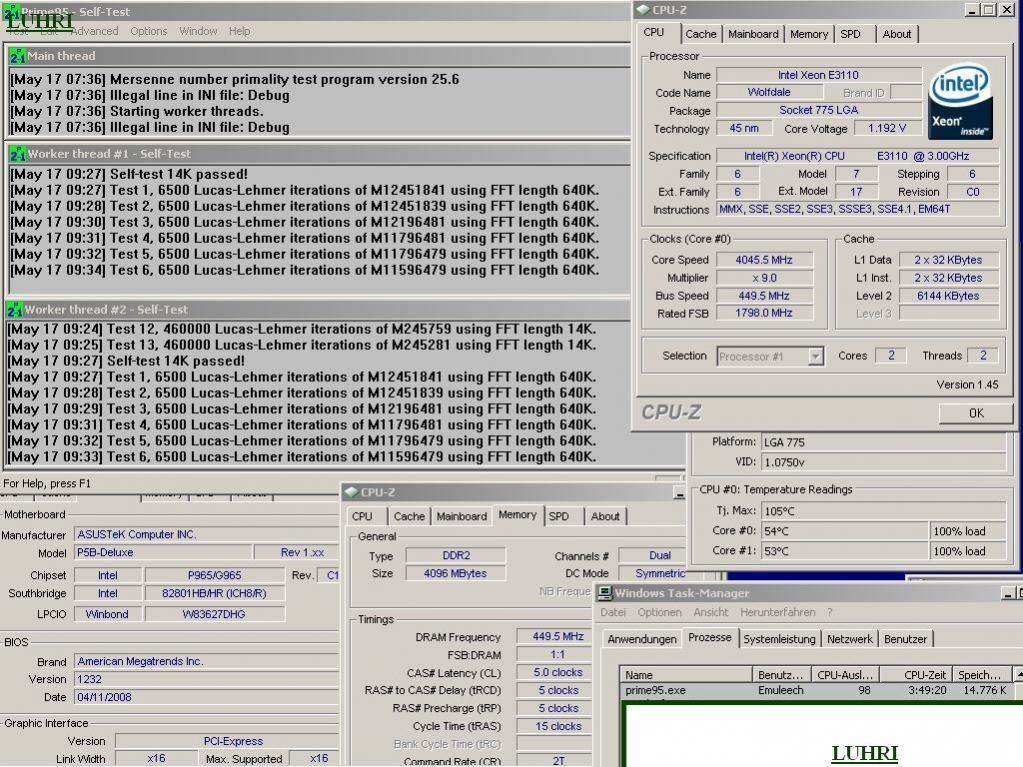Click motherboard model field P5B-Deluxe
Screen dimensions: 1023x767
pos(163,552)
